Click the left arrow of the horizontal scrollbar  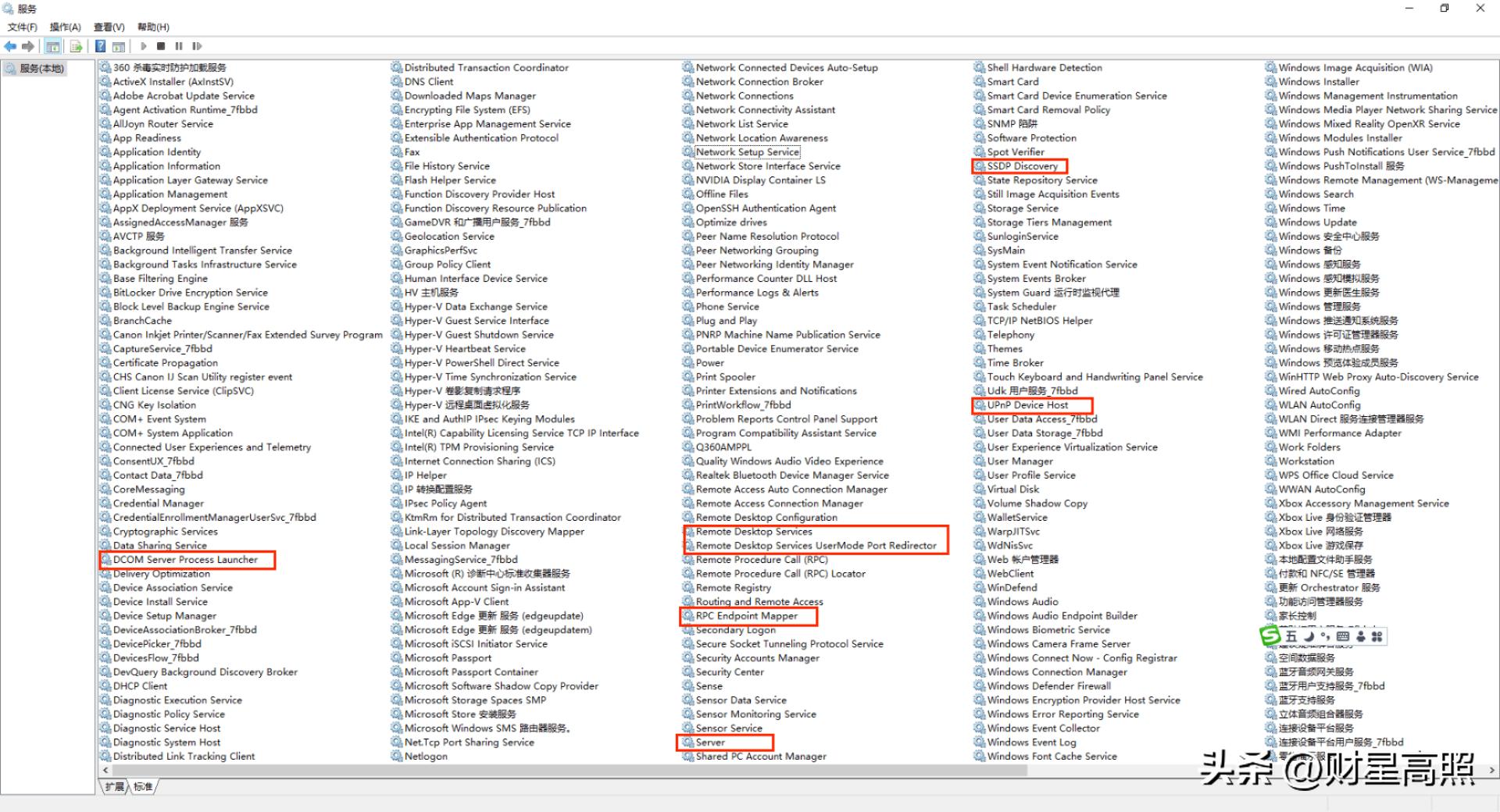click(x=105, y=770)
